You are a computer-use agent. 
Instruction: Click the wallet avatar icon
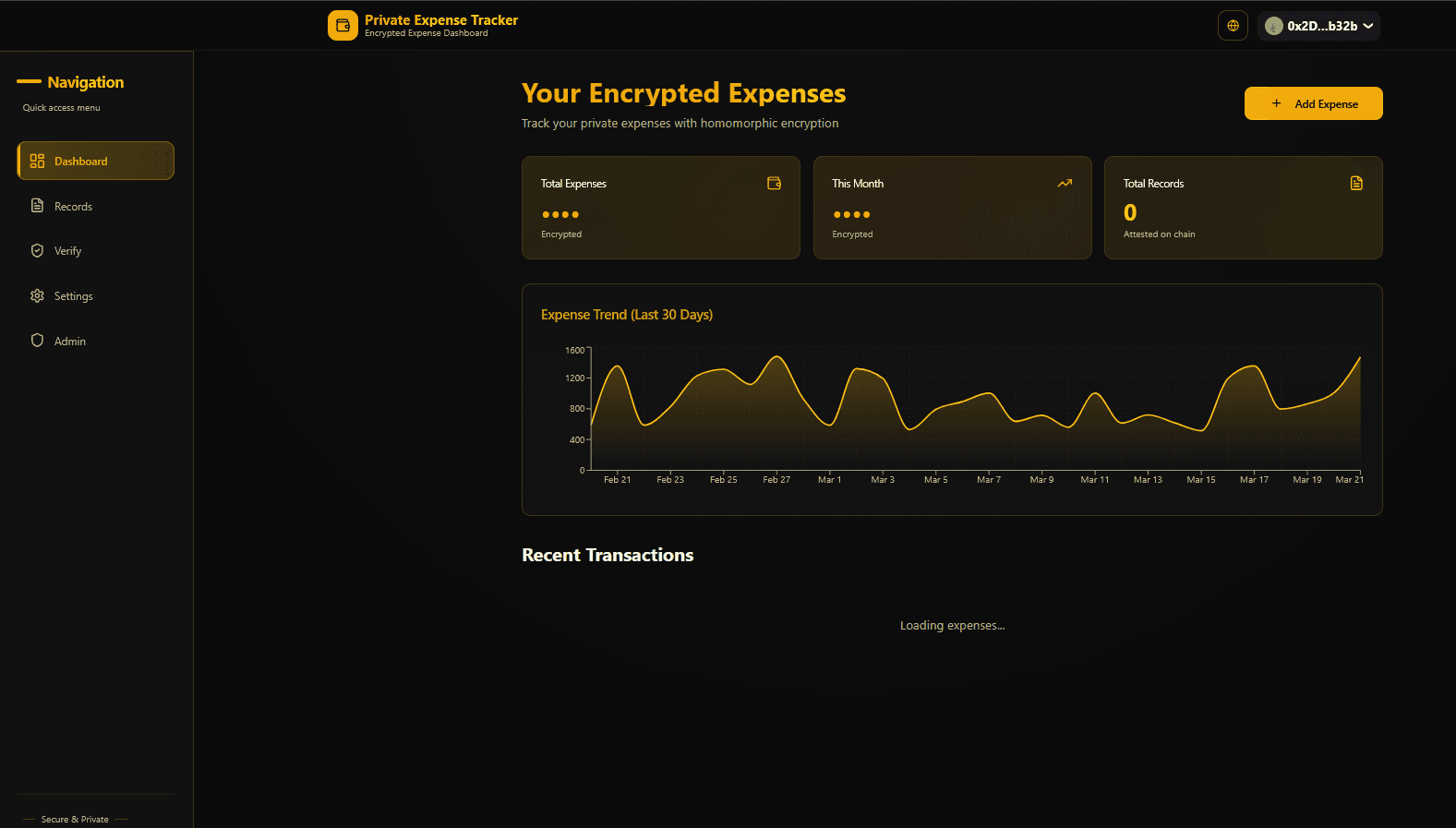[x=1274, y=26]
